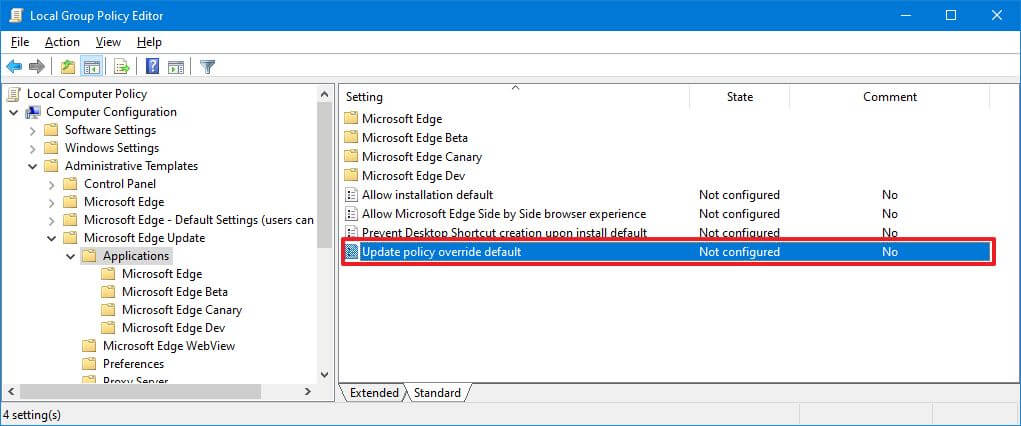
Task: Select Microsoft Edge under Applications in tree
Action: point(162,274)
